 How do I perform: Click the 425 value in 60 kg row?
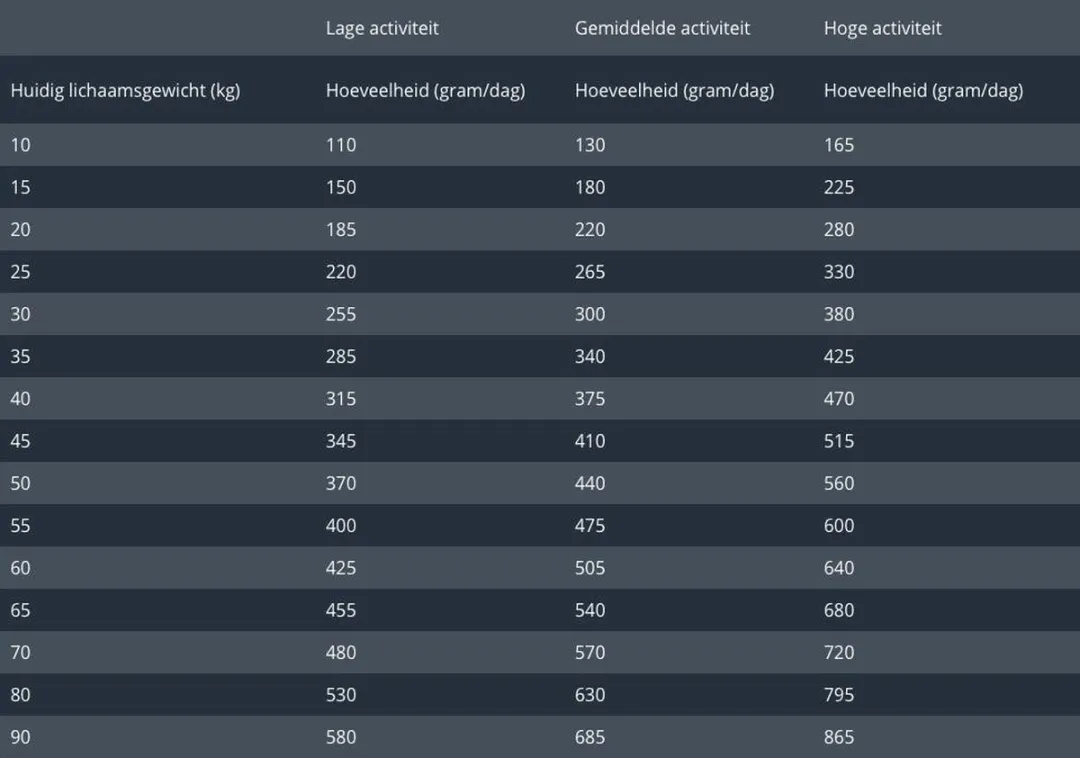pos(341,568)
